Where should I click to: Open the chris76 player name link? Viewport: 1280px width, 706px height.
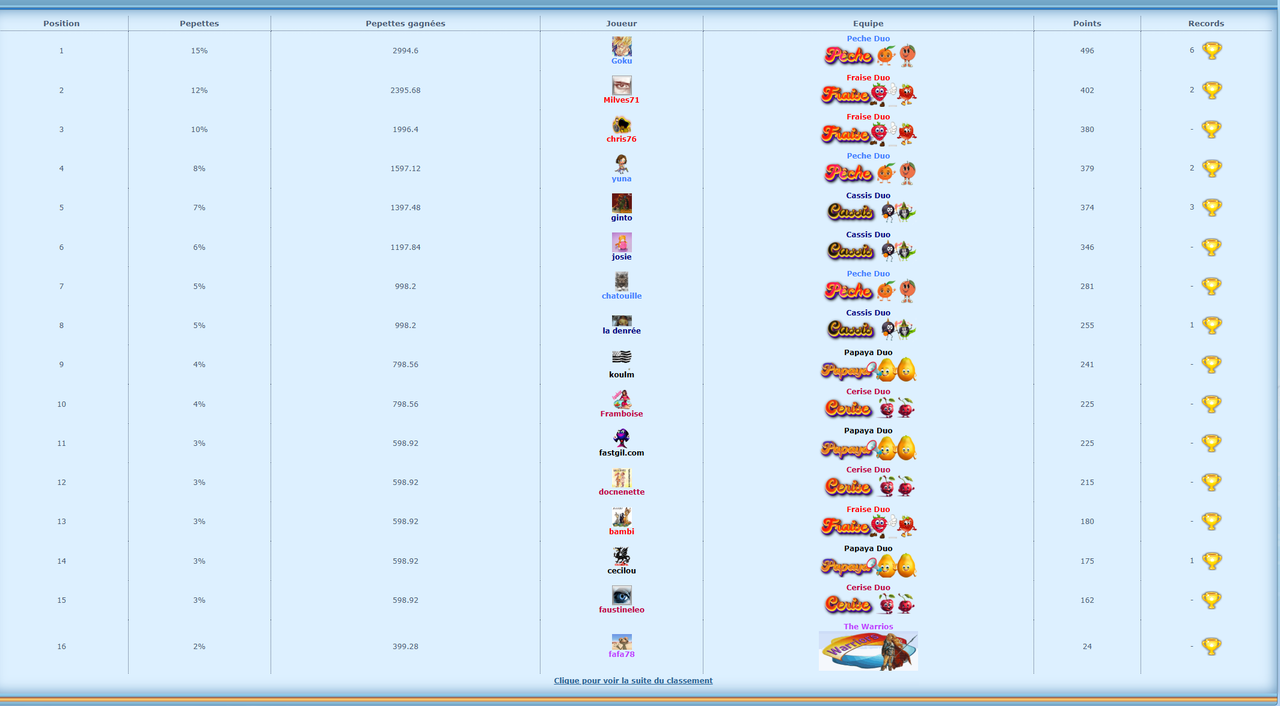[621, 139]
